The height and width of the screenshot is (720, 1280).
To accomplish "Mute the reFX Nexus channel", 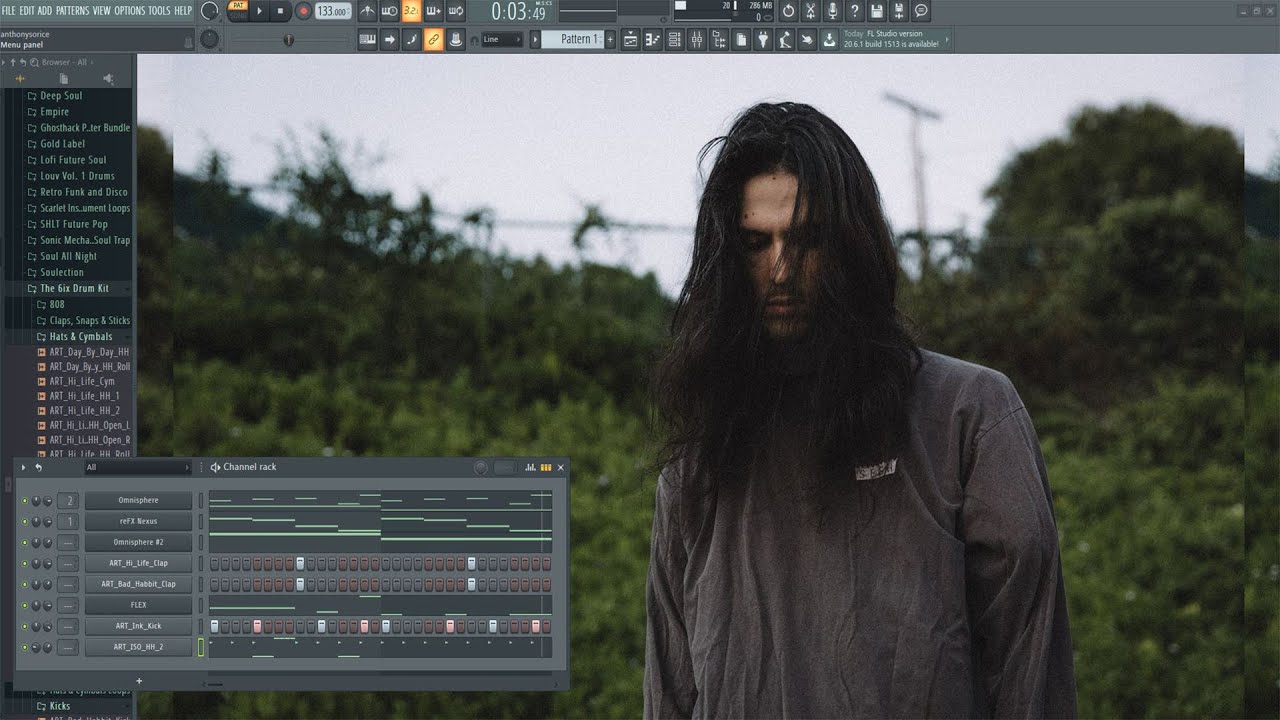I will tap(24, 521).
